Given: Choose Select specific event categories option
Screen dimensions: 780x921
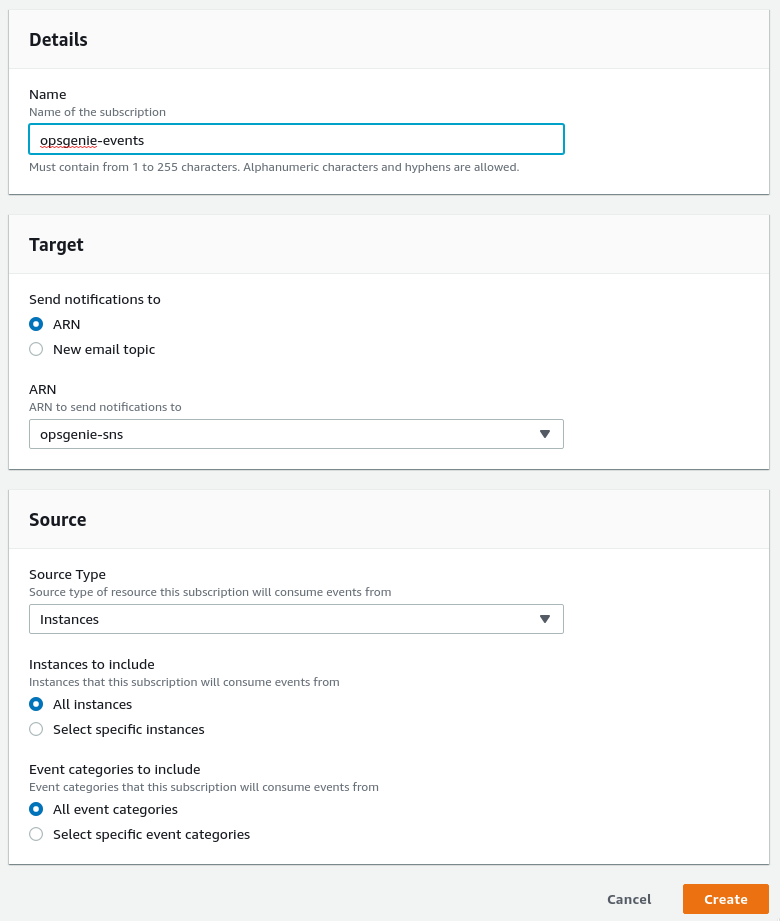Looking at the screenshot, I should tap(36, 835).
